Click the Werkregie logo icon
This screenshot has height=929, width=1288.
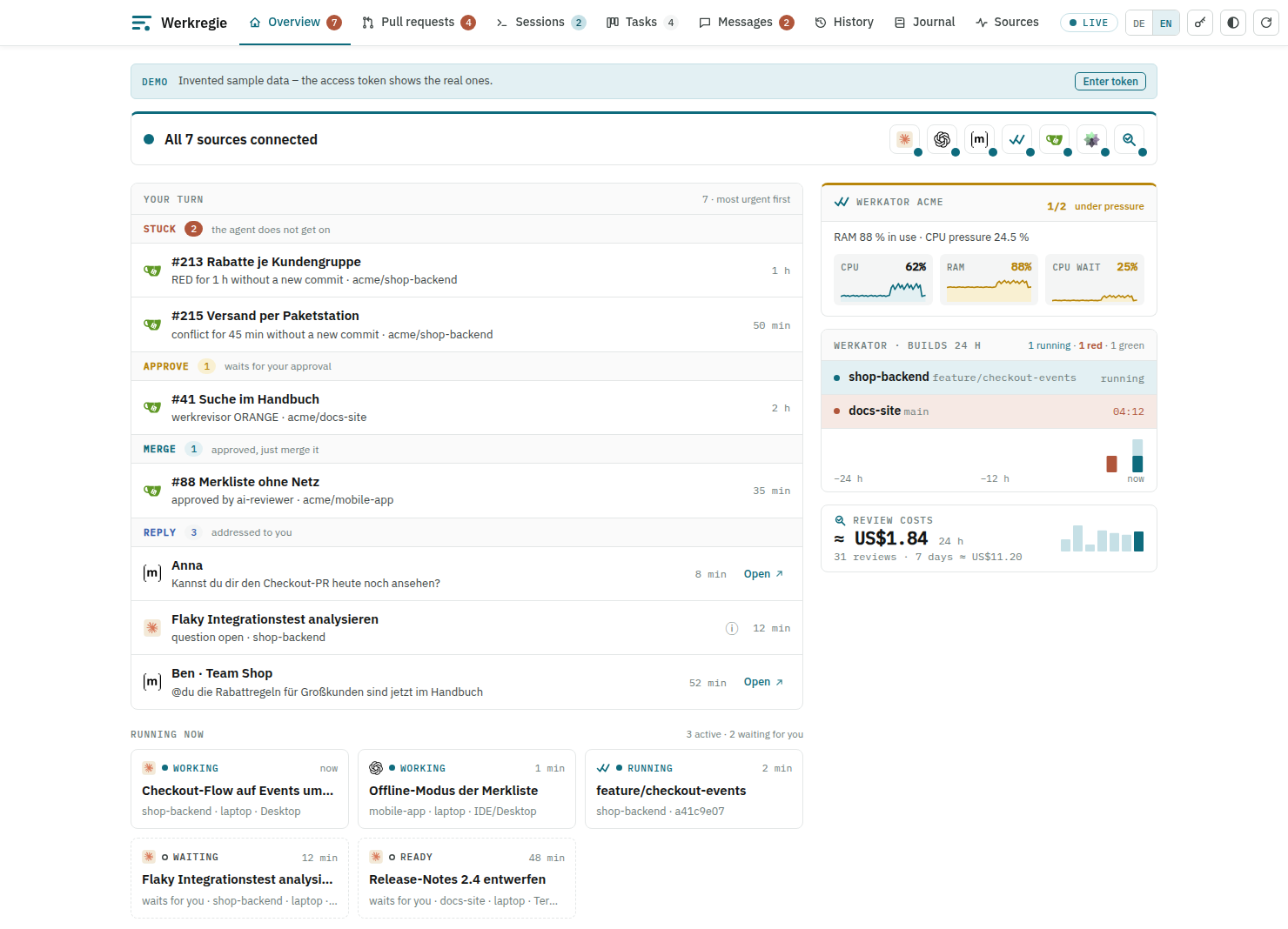[x=141, y=23]
